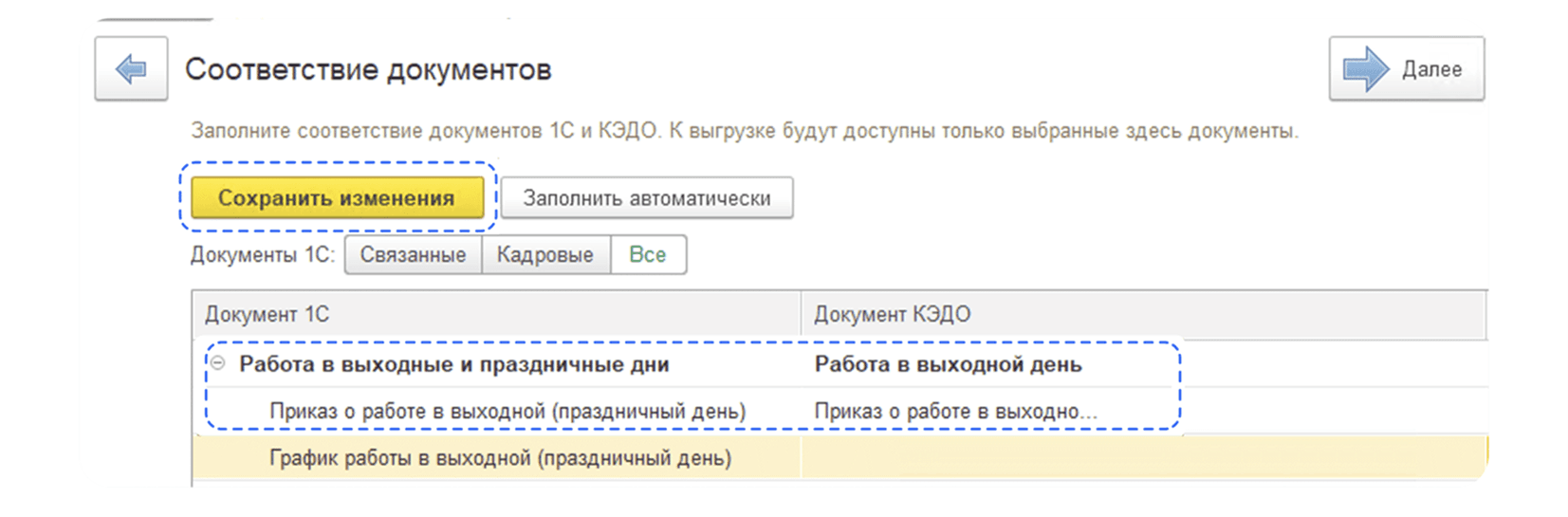Click Заполнить автоматически button

coord(647,198)
